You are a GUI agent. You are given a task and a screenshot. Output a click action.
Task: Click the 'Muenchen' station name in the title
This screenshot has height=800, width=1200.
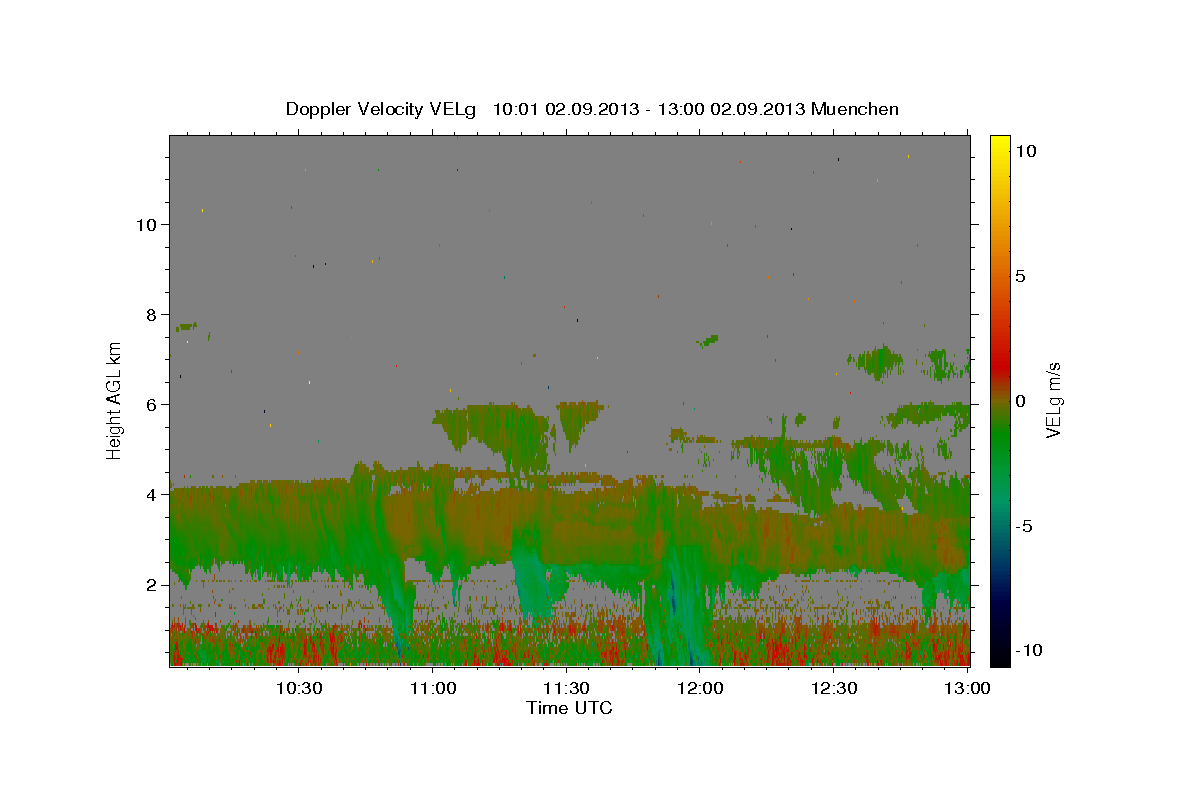click(855, 109)
